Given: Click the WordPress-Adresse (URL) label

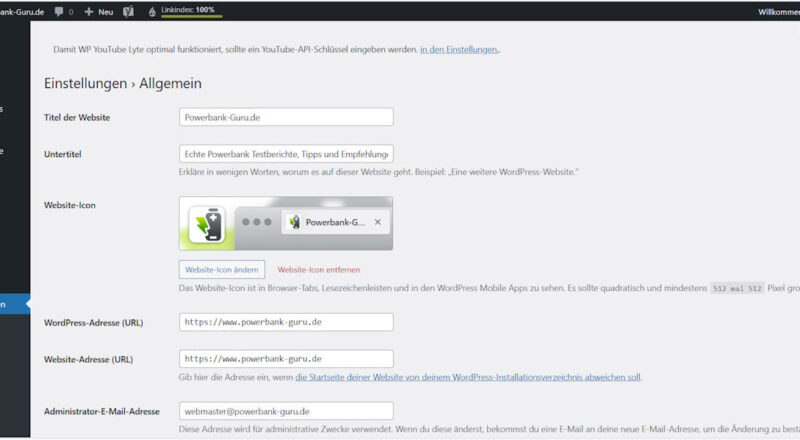Looking at the screenshot, I should (x=93, y=323).
